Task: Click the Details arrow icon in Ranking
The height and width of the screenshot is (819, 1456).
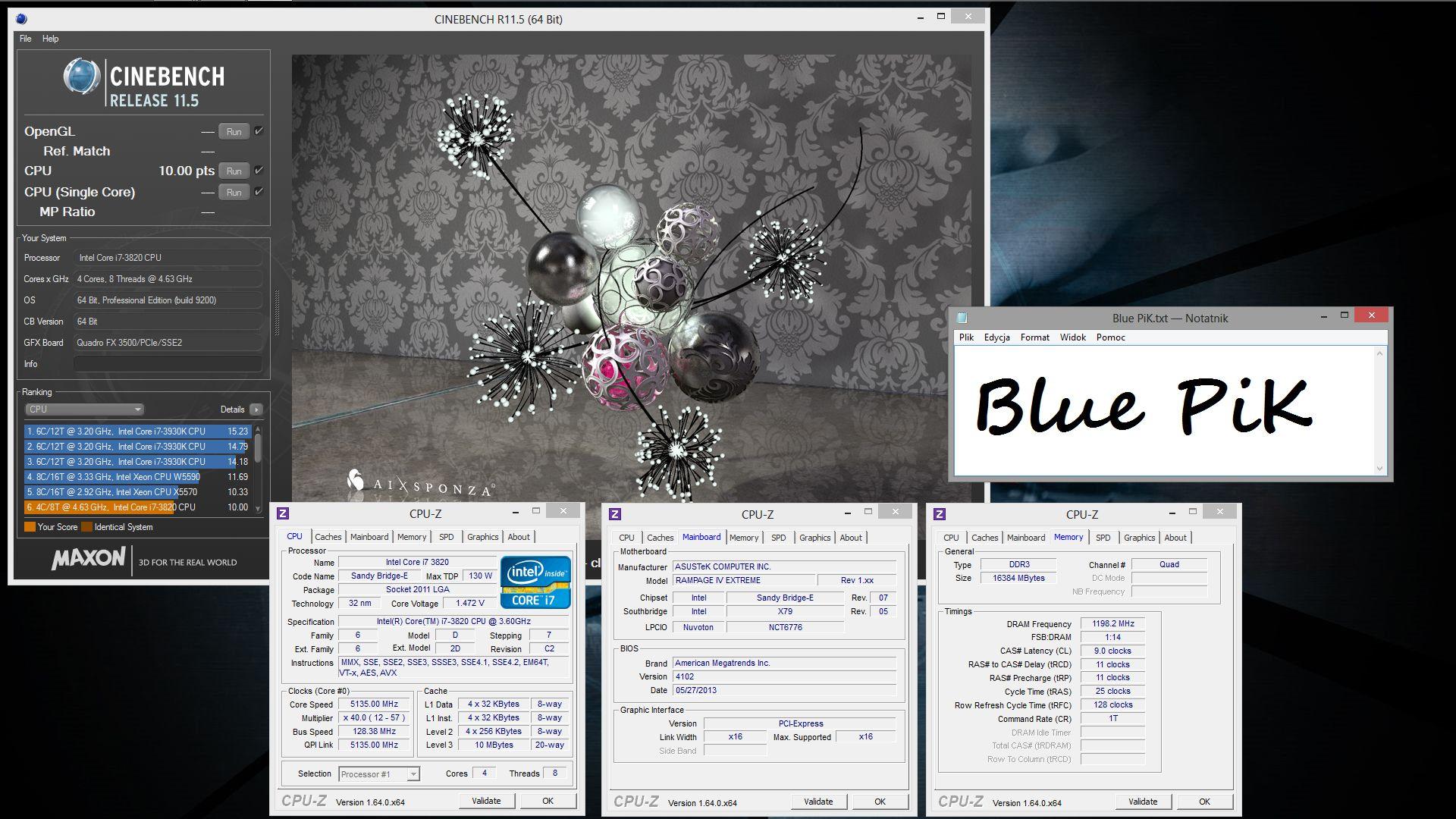Action: (x=256, y=409)
